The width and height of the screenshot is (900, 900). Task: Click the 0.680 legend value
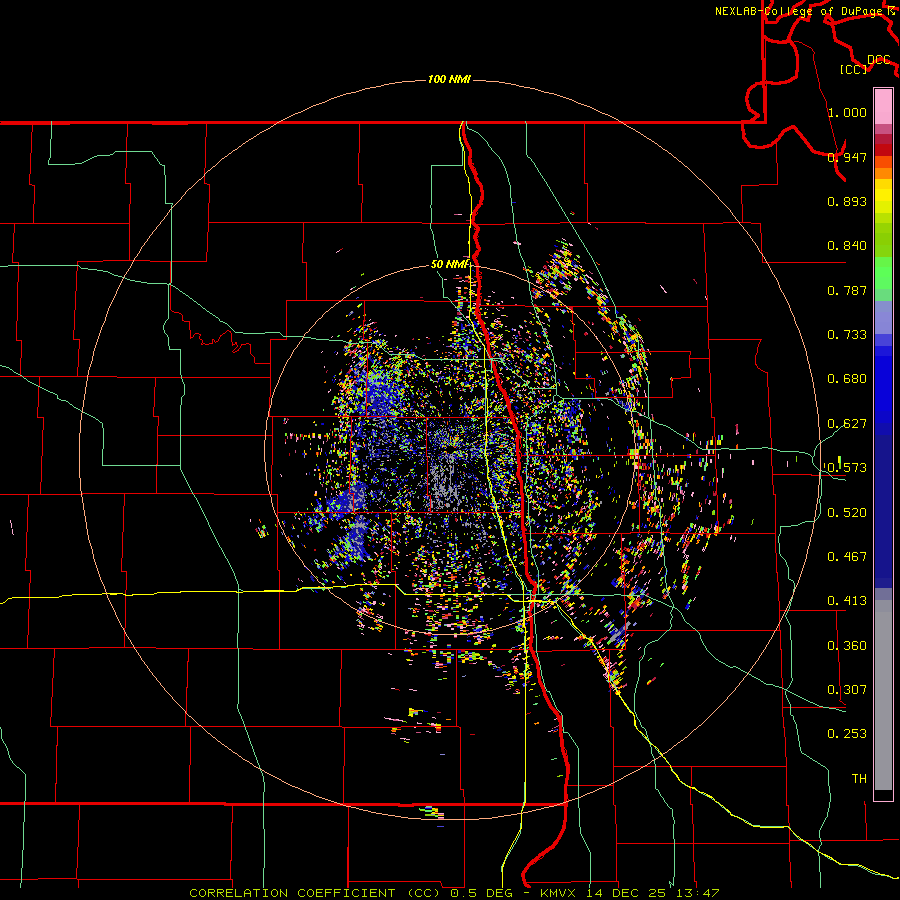click(847, 379)
